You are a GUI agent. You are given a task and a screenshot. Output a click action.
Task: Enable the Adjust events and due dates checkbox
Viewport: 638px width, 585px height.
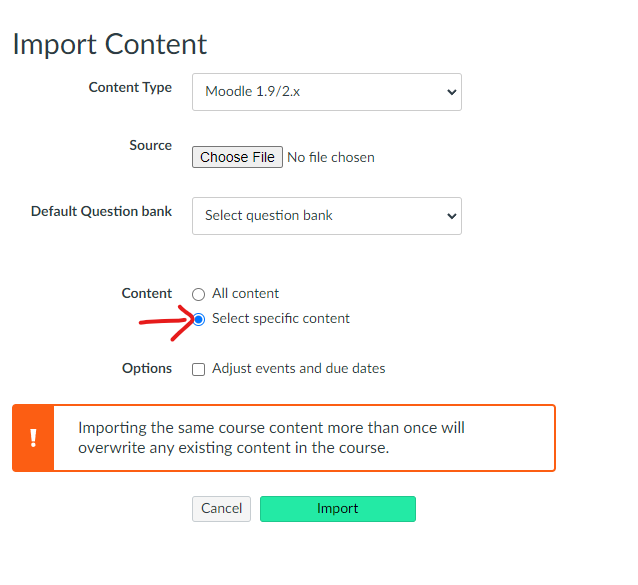click(x=198, y=369)
